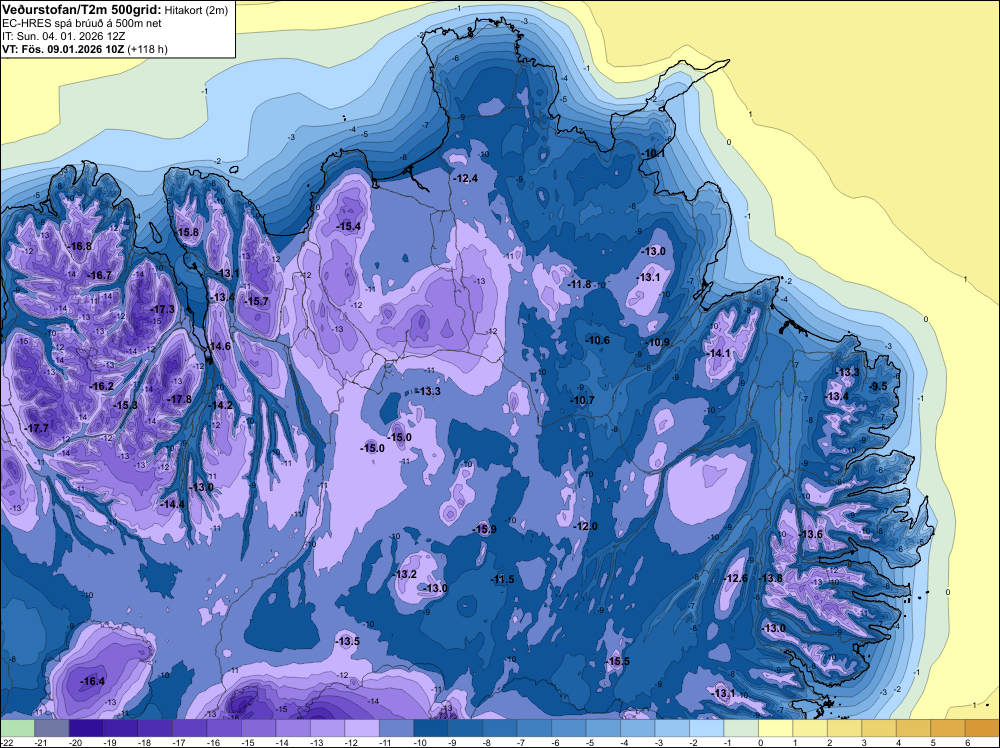Viewport: 1000px width, 748px height.
Task: Select the -13.5 temperature label
Action: click(348, 641)
